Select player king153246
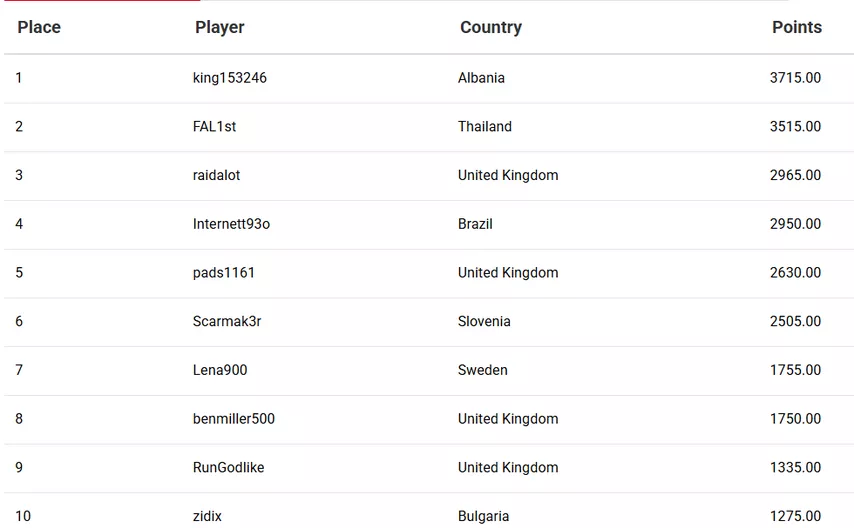Screen dimensions: 854x528 tap(230, 78)
